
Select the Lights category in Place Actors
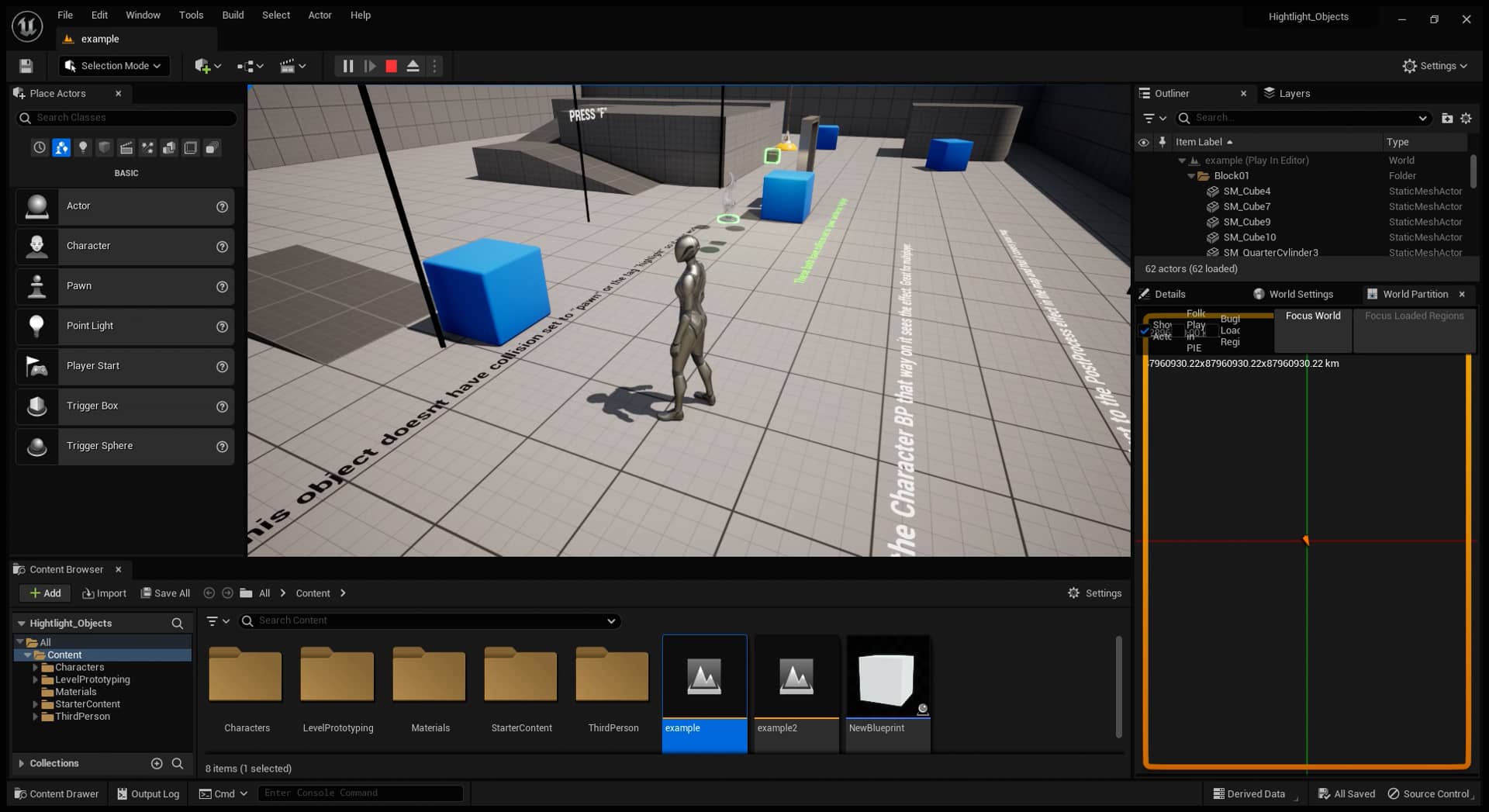pos(83,147)
